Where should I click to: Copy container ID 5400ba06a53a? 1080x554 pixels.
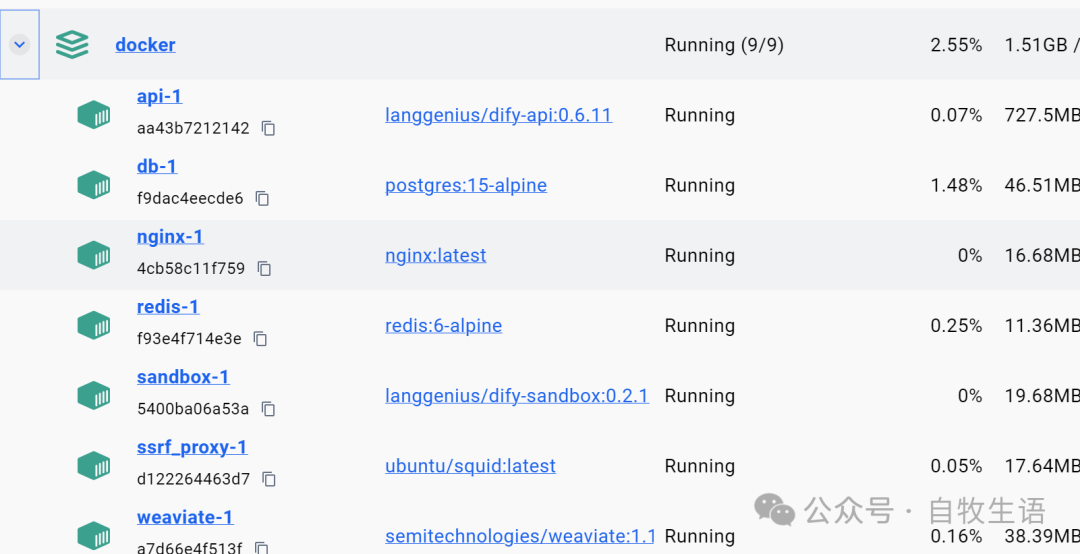269,409
